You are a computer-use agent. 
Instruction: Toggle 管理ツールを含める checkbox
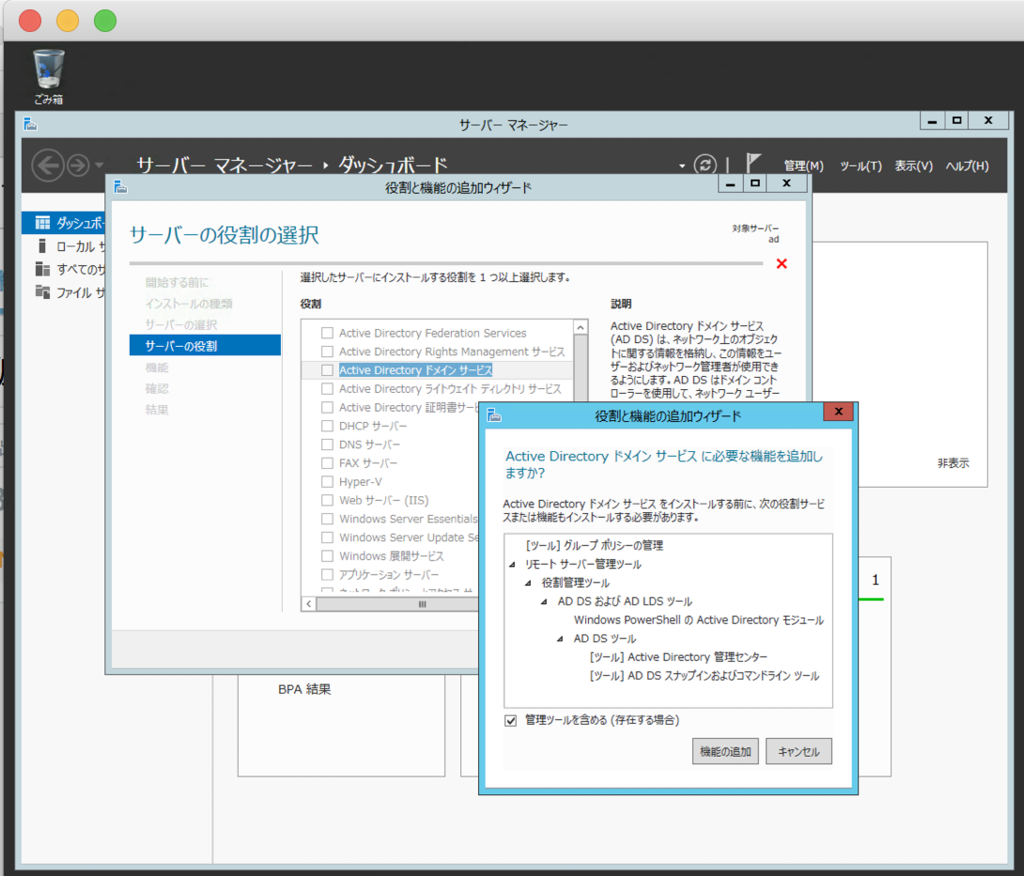[x=511, y=721]
